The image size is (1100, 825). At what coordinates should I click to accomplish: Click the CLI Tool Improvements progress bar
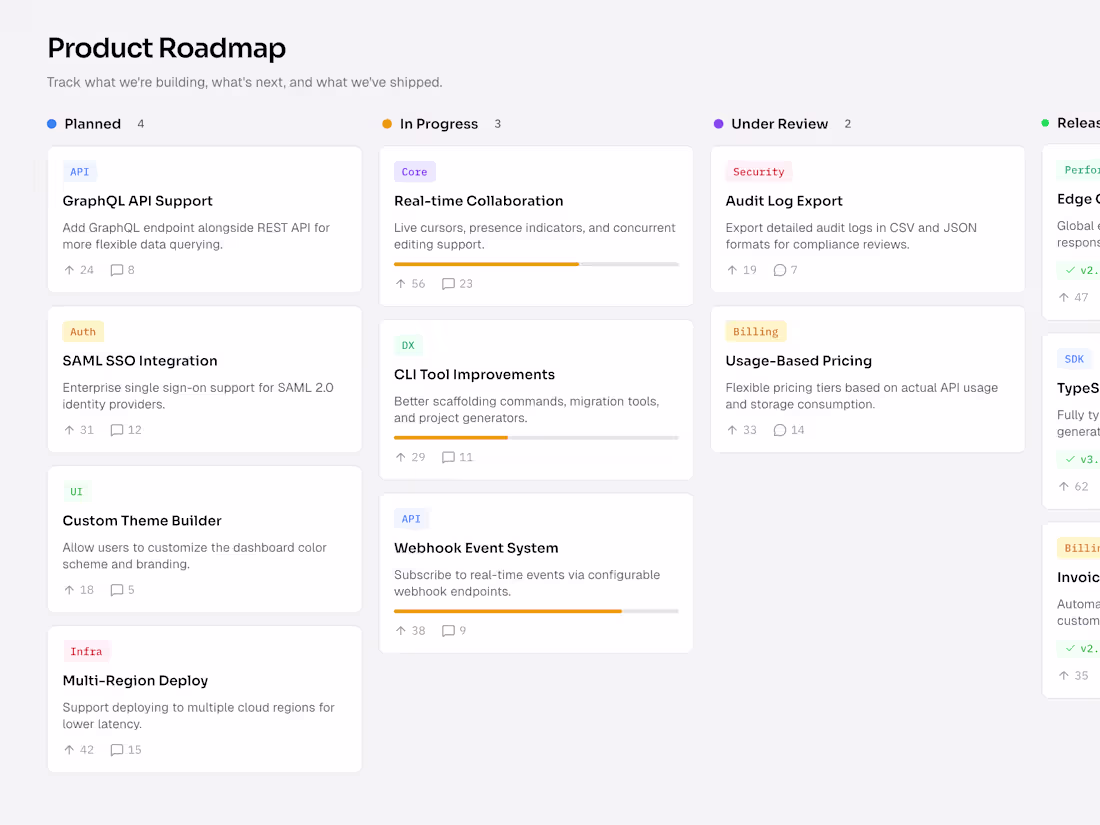coord(536,437)
